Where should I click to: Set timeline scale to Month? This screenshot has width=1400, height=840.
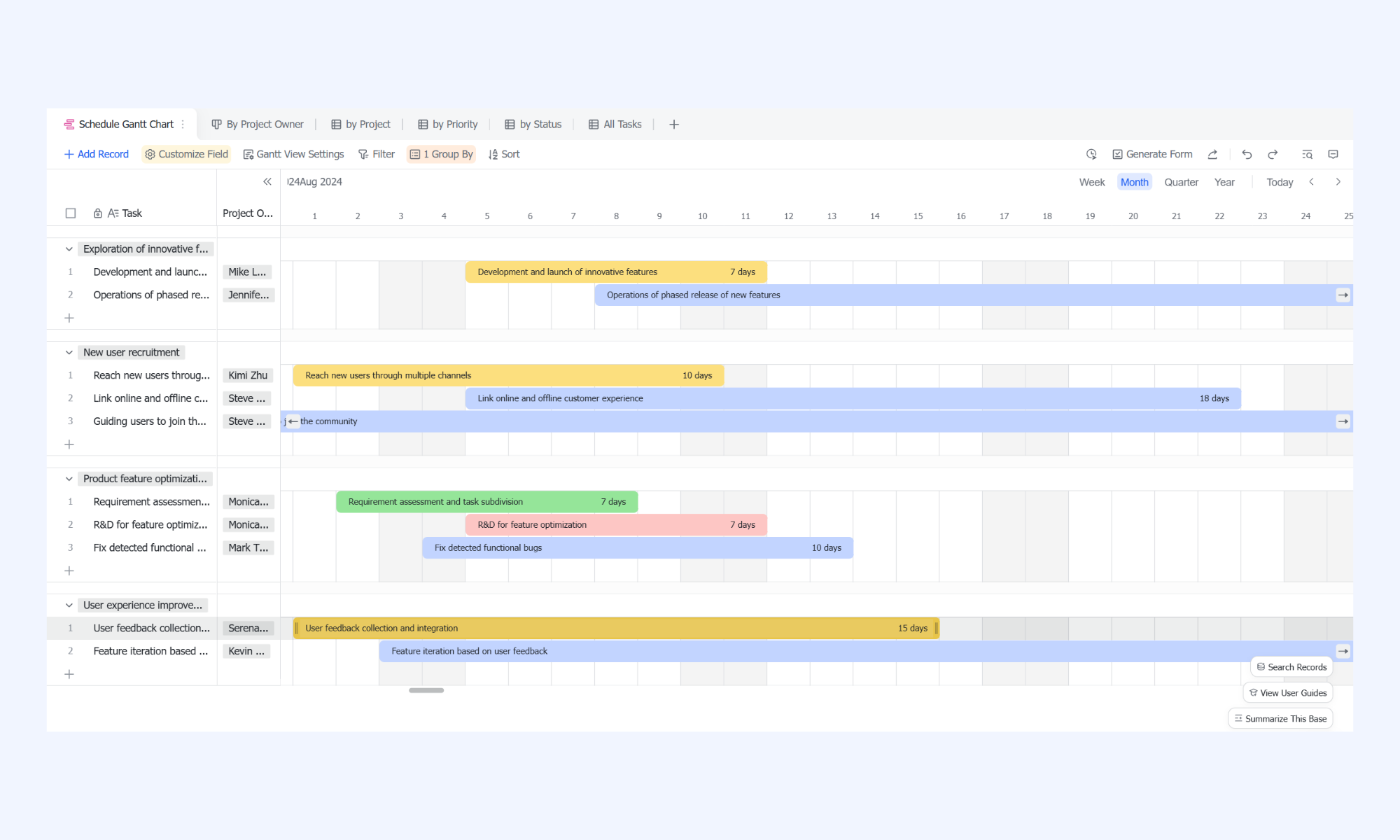coord(1134,182)
